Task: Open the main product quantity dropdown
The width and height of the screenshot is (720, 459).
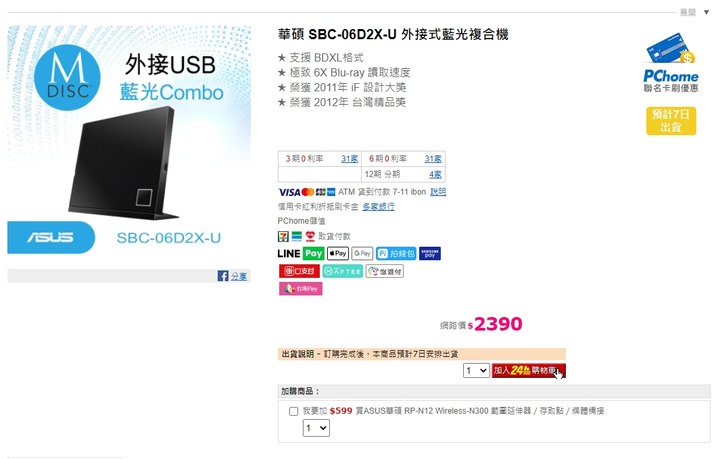Action: click(476, 370)
